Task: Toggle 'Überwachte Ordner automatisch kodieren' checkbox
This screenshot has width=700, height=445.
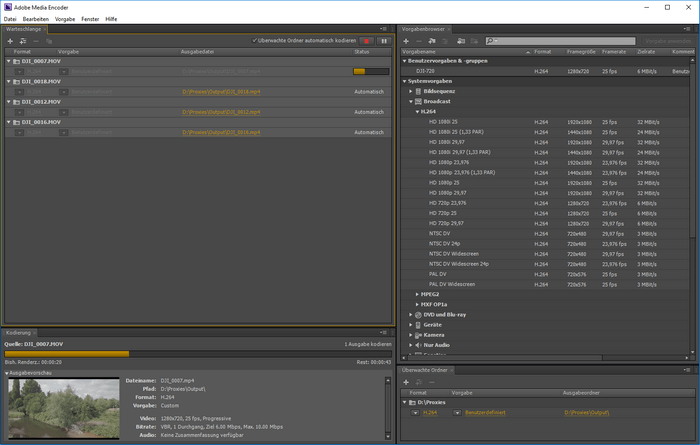Action: pos(254,41)
